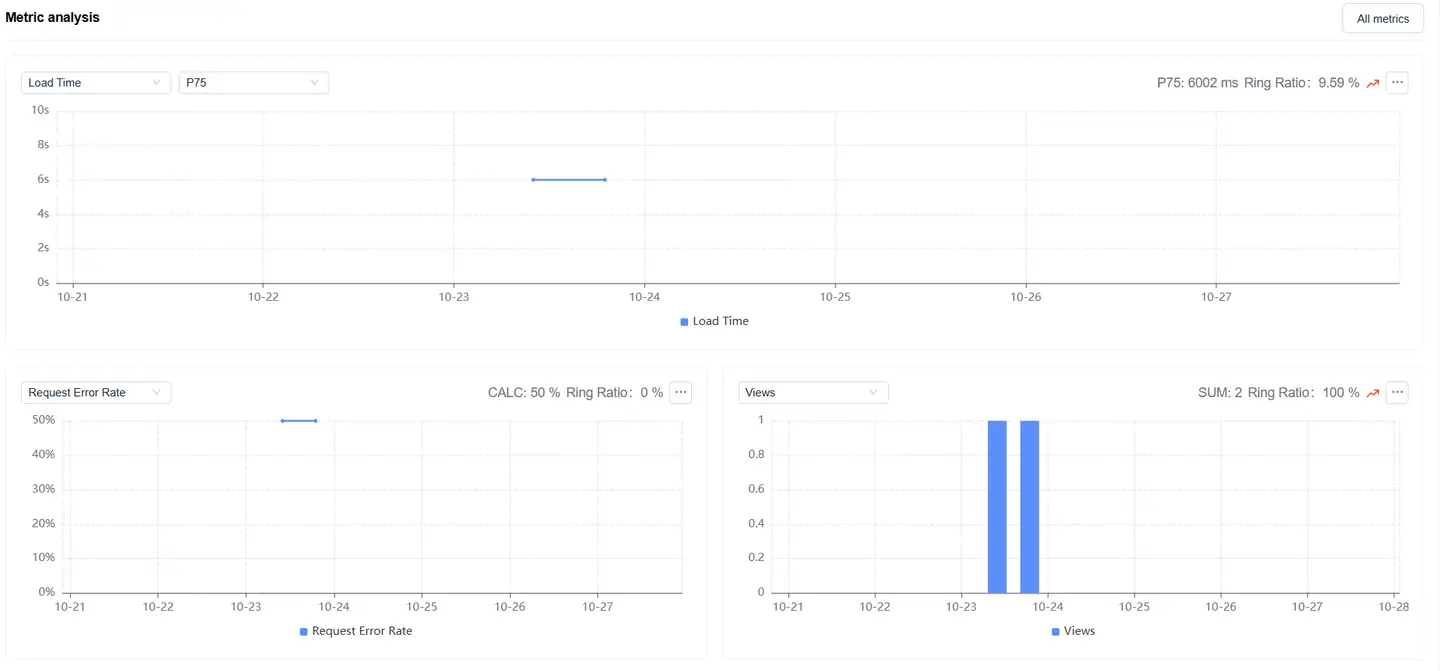Screen dimensions: 1440x671
Task: Click the Request Error Rate line segment
Action: 299,421
